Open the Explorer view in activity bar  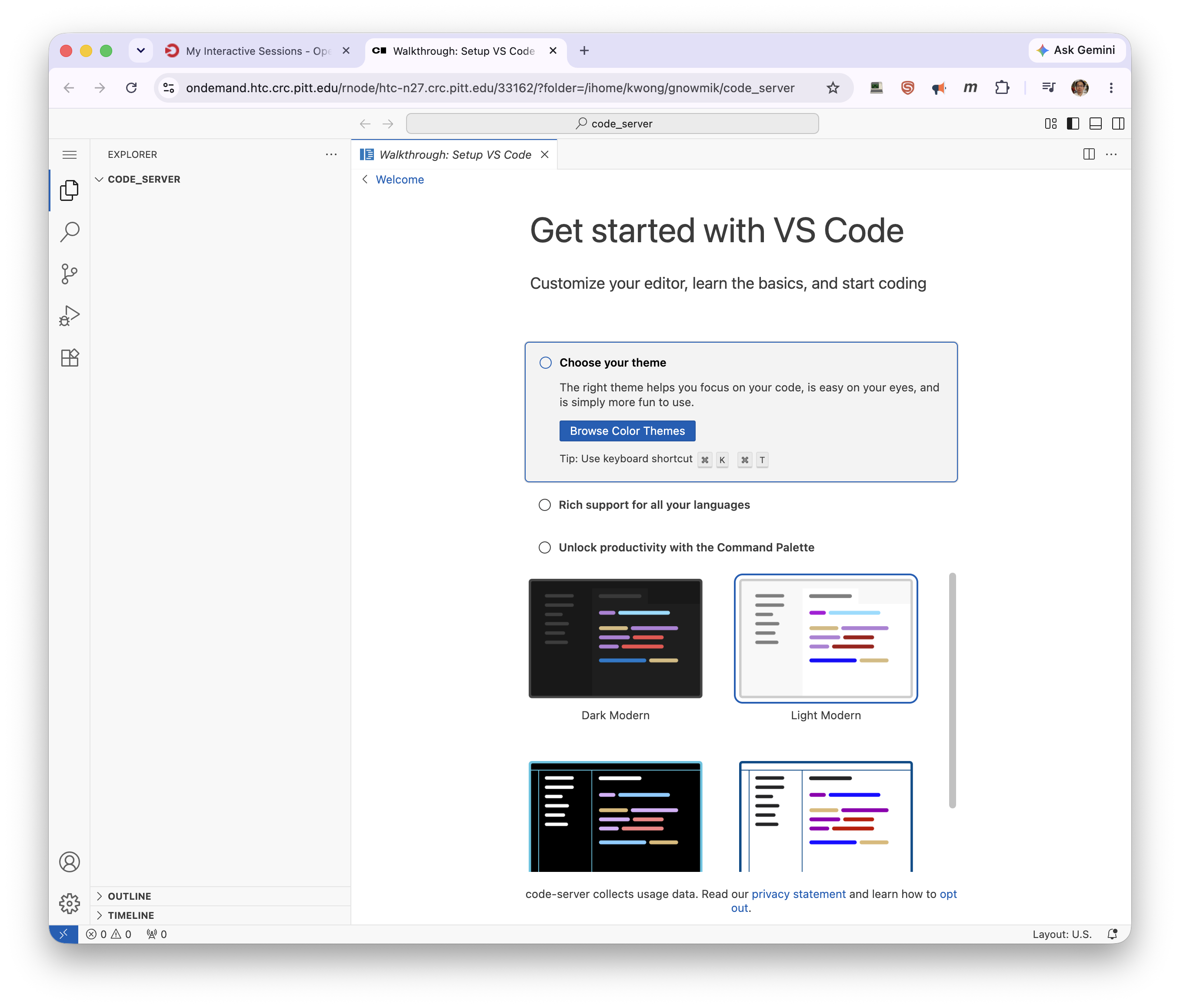70,190
